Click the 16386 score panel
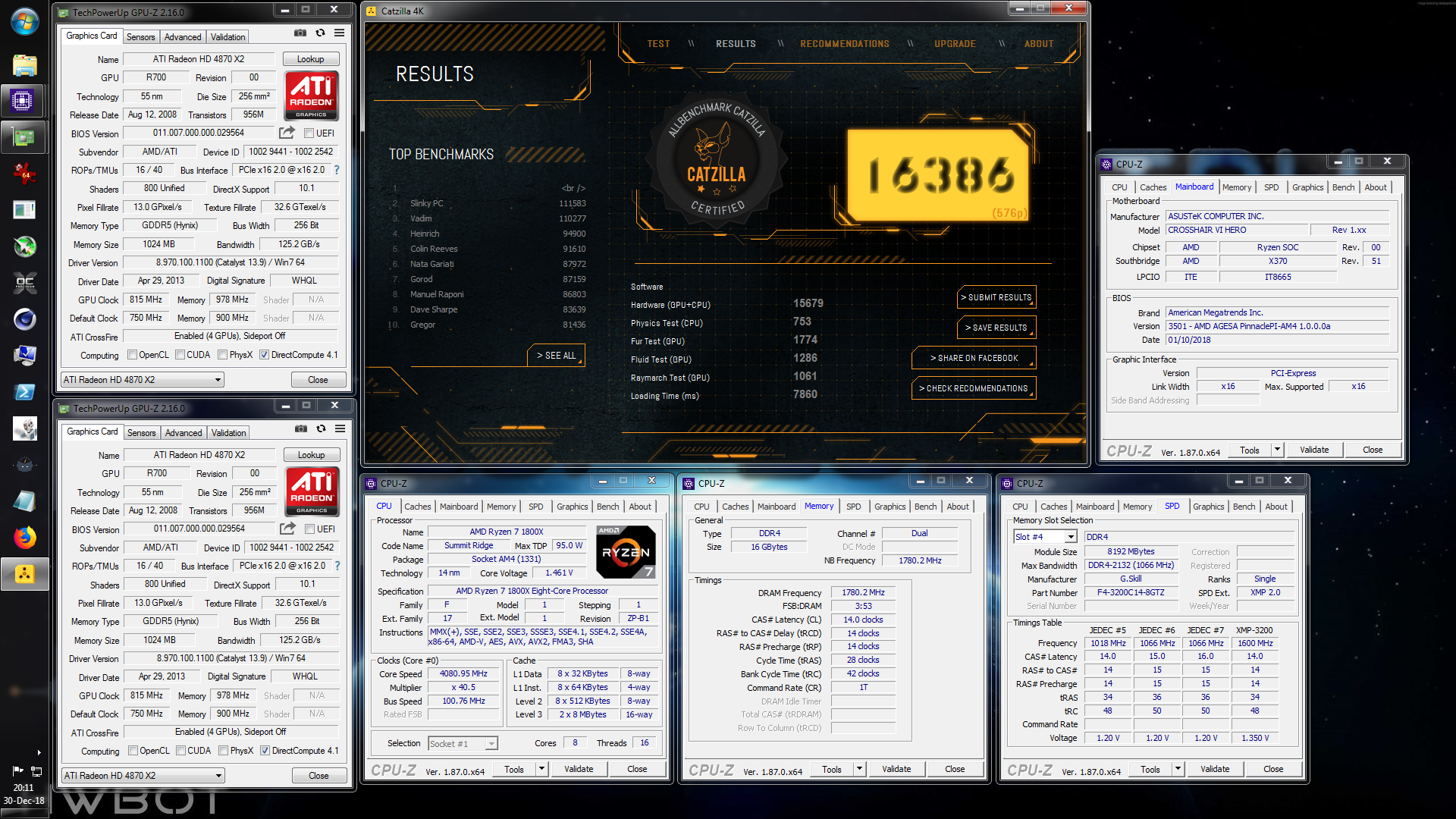 938,175
